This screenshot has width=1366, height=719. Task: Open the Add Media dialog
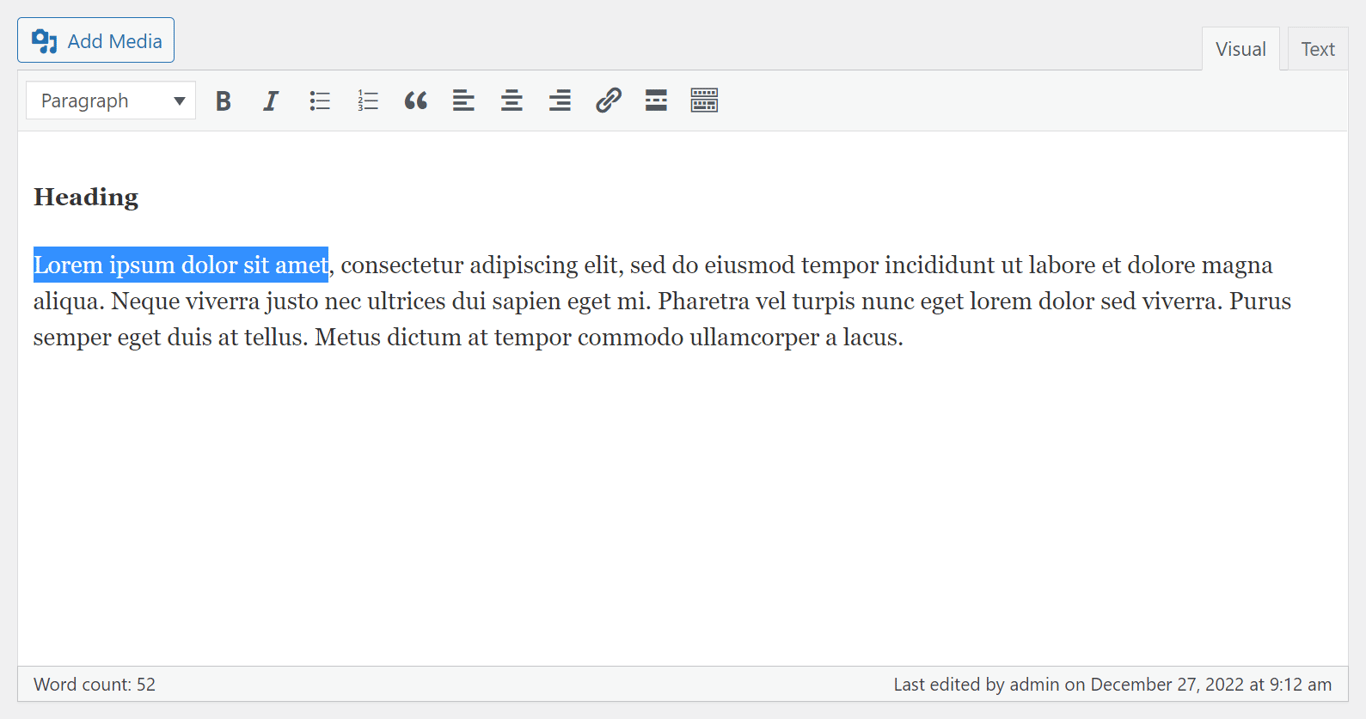[95, 40]
